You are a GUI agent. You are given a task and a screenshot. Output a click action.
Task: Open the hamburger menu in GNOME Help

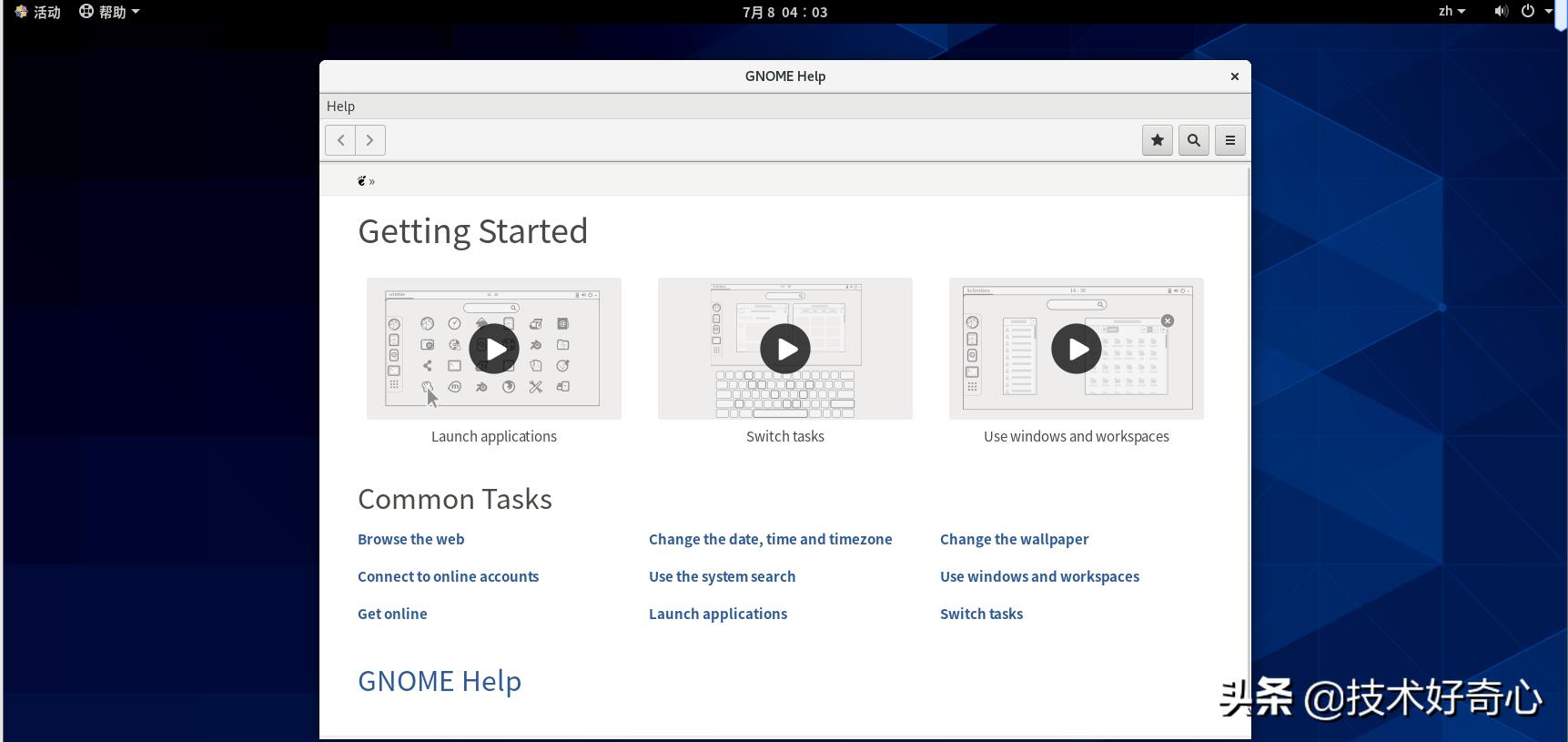[1230, 140]
